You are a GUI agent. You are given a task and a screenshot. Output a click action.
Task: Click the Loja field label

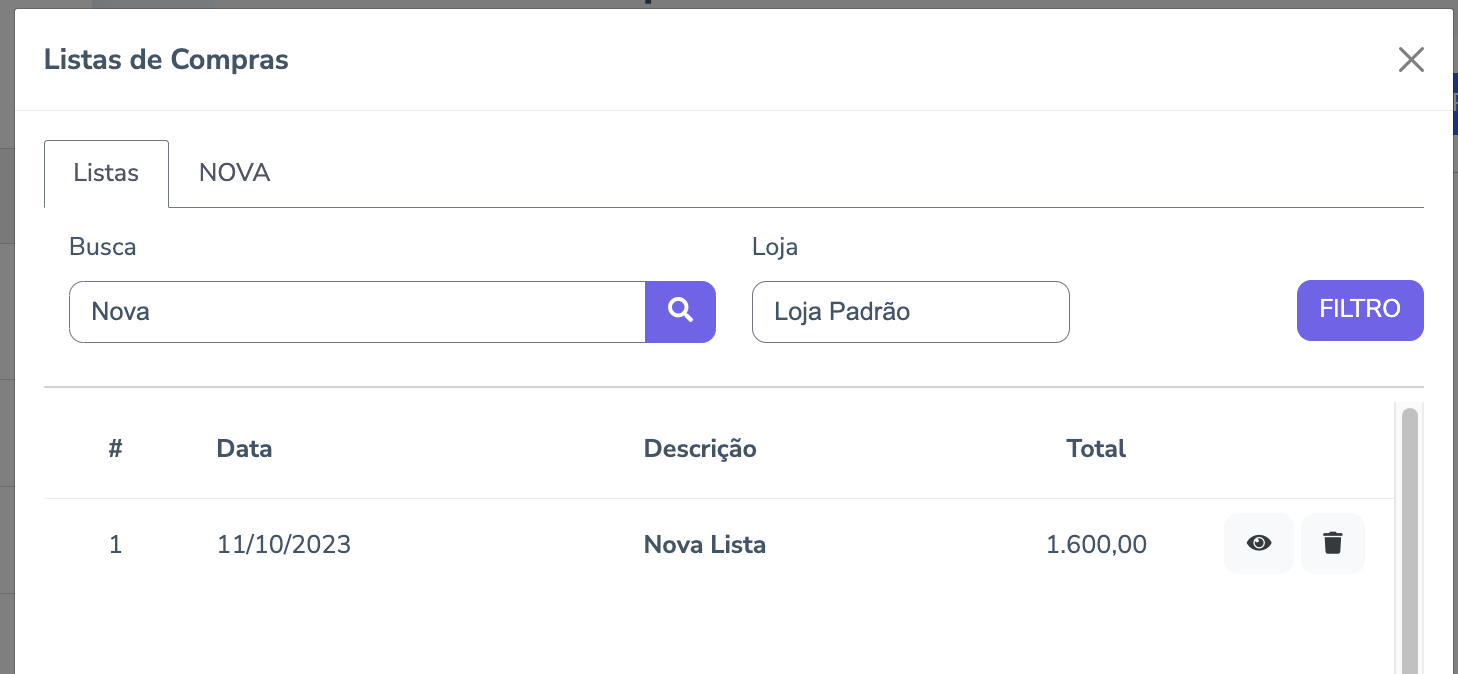tap(774, 246)
